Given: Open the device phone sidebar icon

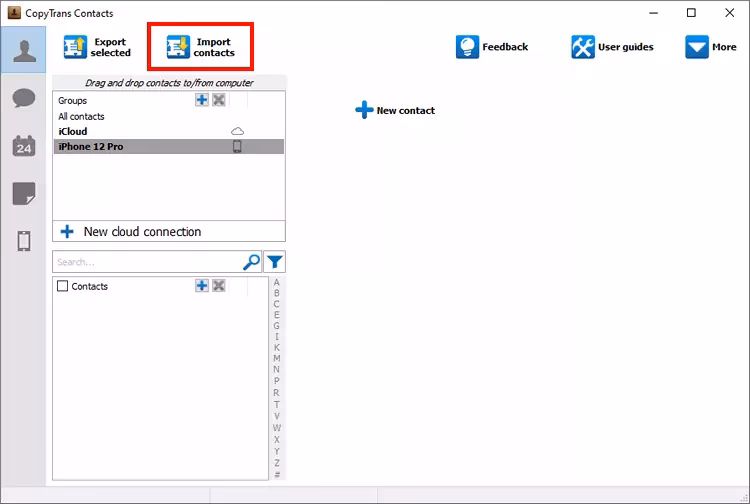Looking at the screenshot, I should 23,241.
